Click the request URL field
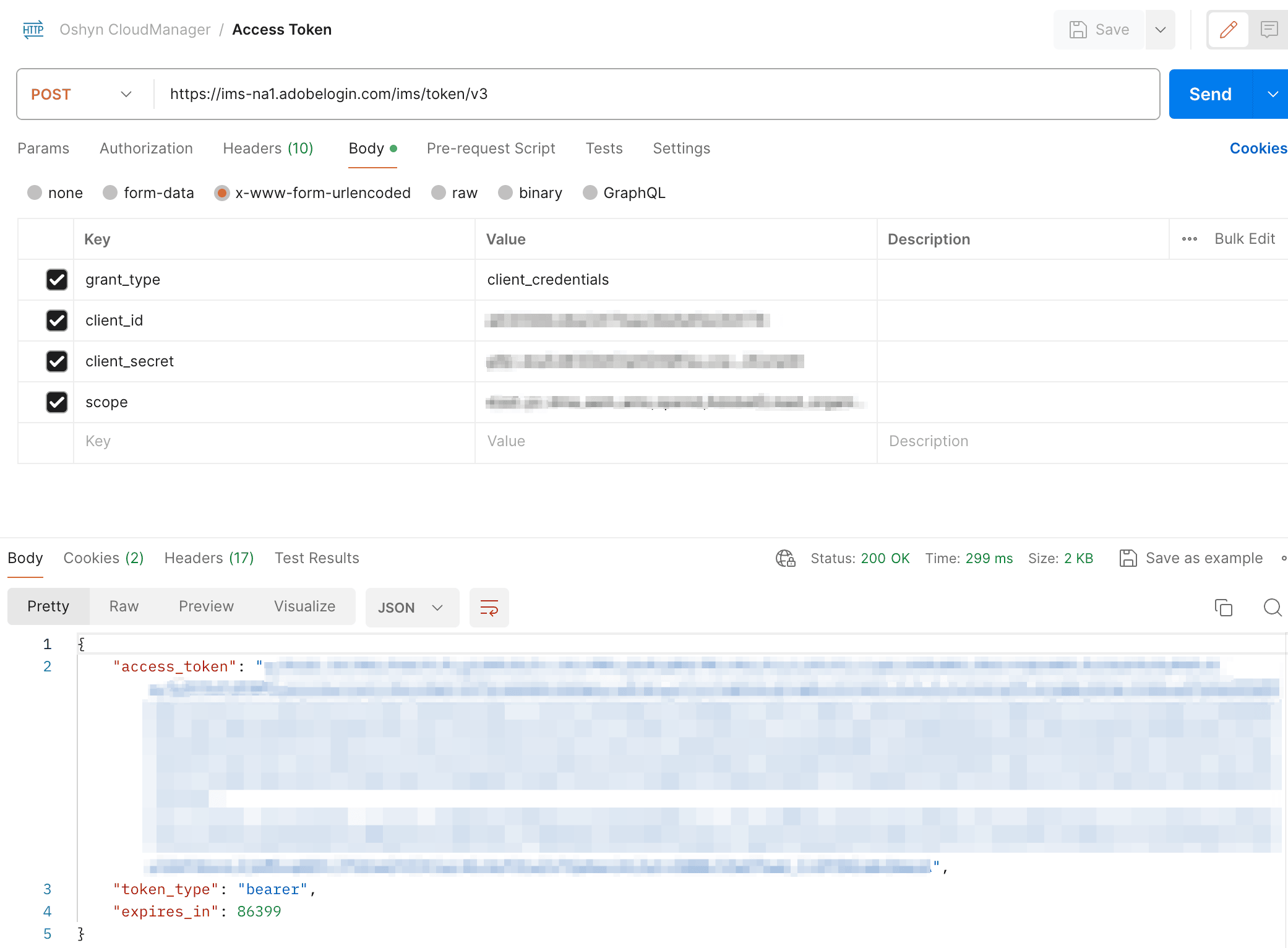The width and height of the screenshot is (1288, 948). click(656, 94)
